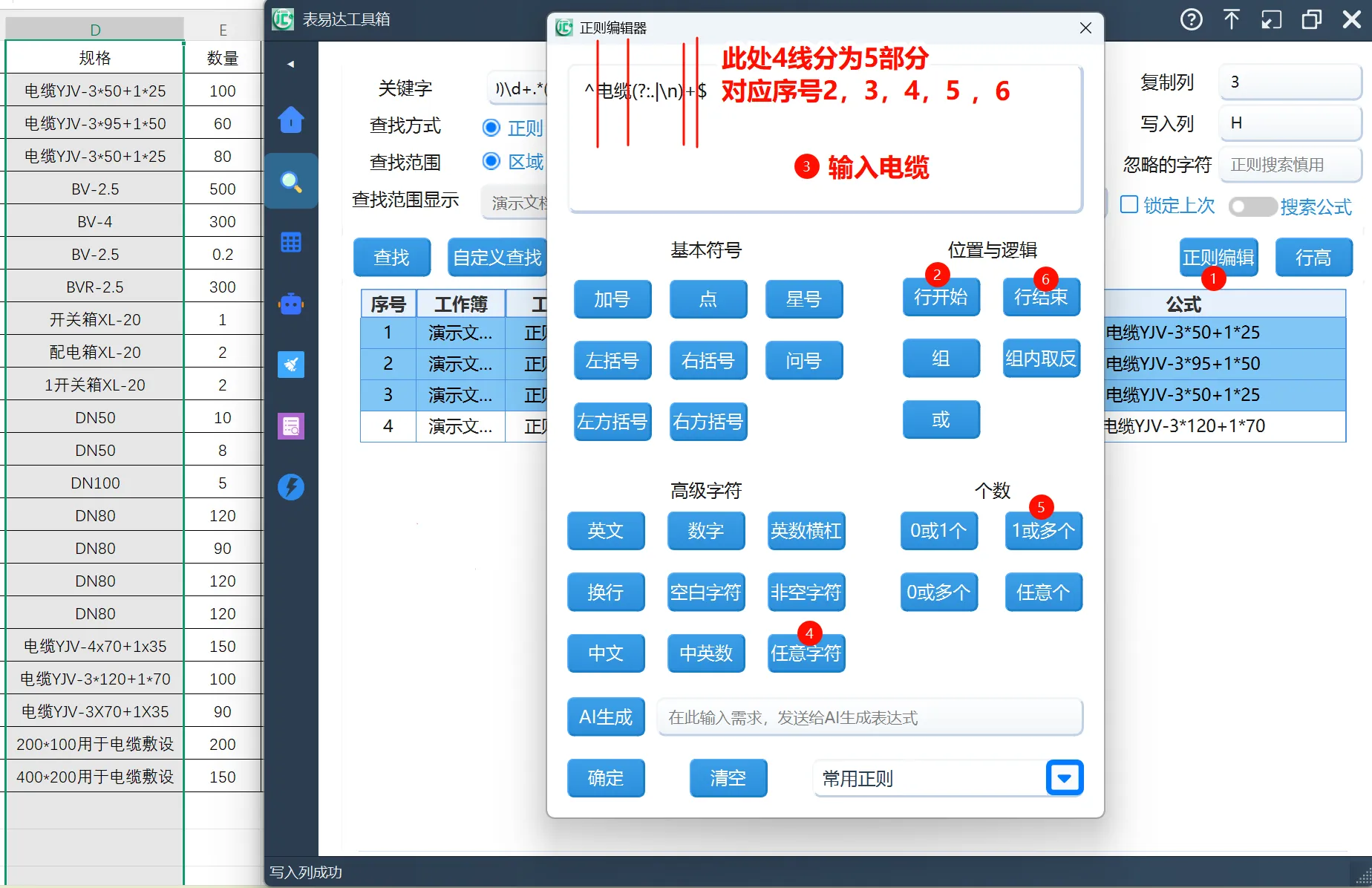1372x888 pixels.
Task: Focus the 写入列 input field
Action: 1290,123
